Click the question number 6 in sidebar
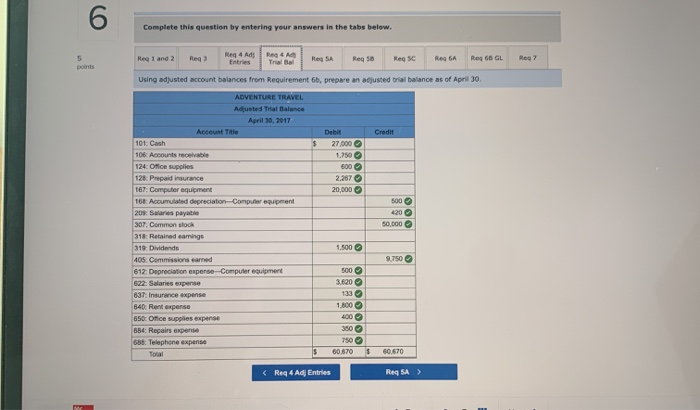The height and width of the screenshot is (410, 700). click(x=98, y=19)
